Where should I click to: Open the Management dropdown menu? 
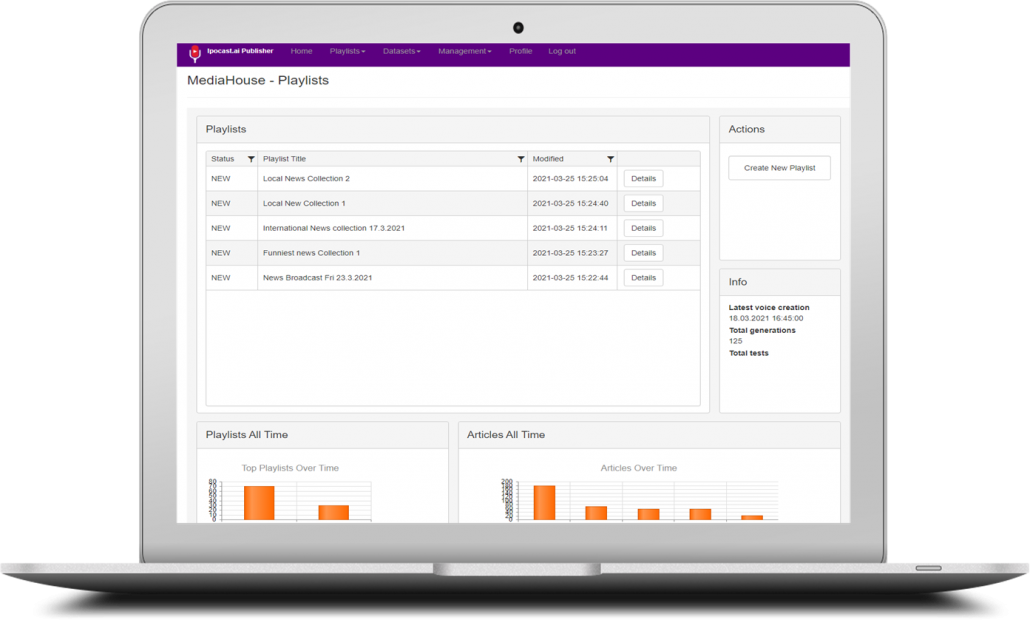tap(464, 51)
